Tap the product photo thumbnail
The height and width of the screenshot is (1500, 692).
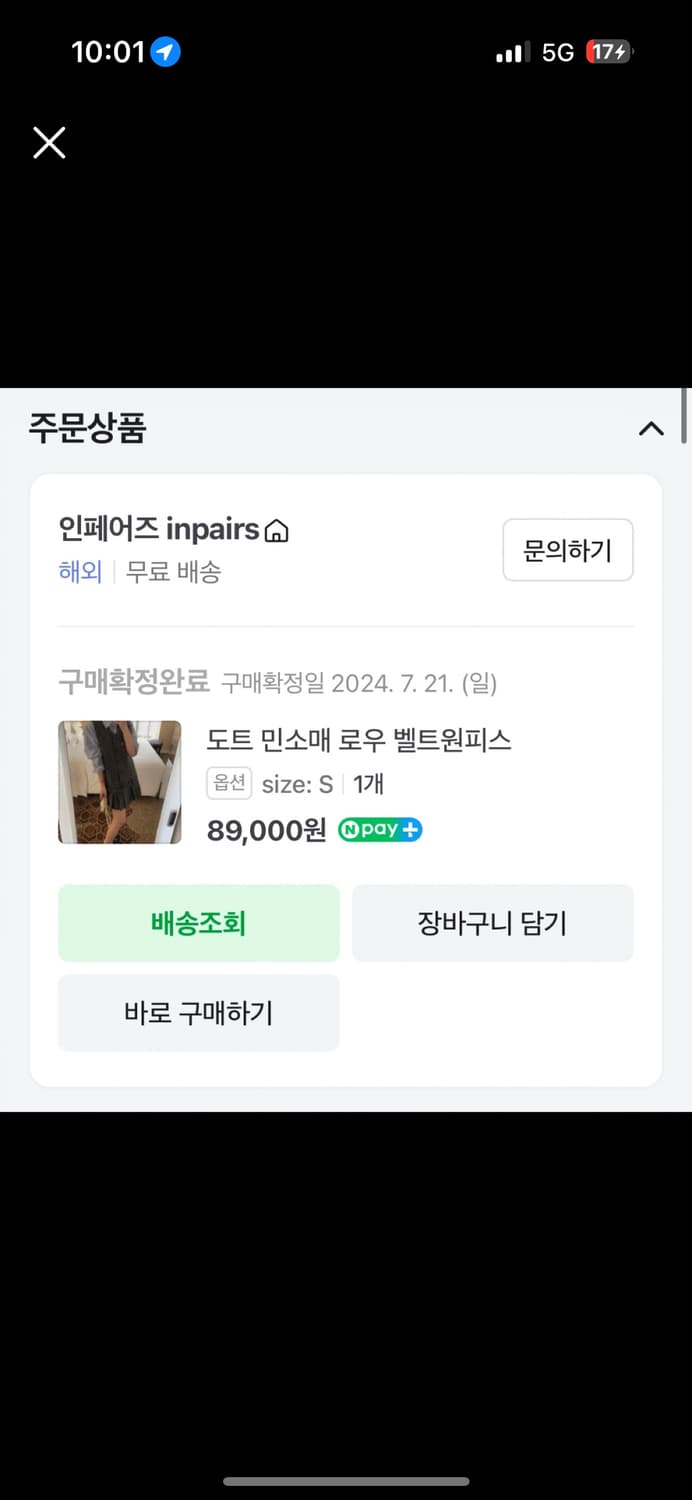[119, 781]
